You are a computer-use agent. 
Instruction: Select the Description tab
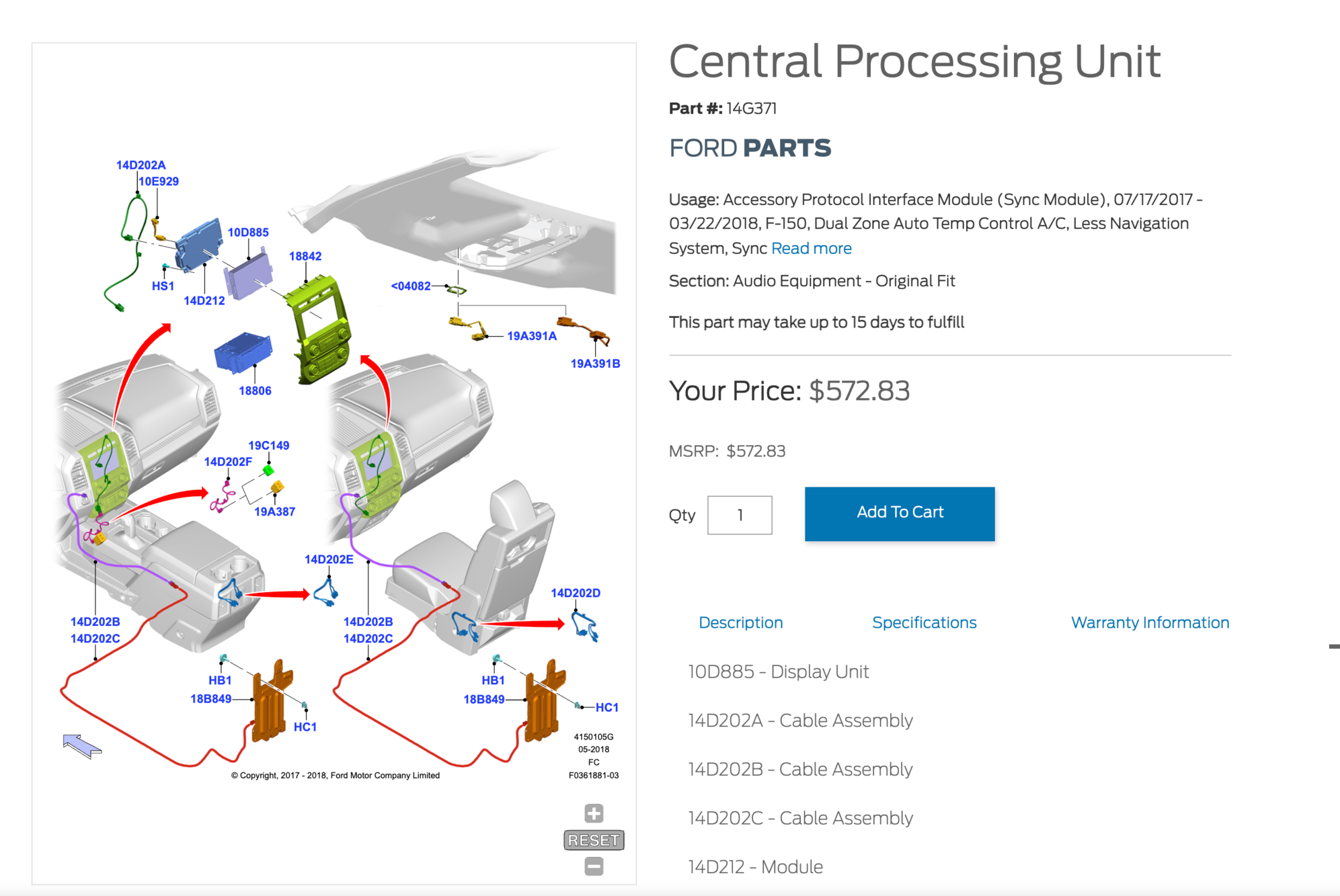(x=740, y=622)
